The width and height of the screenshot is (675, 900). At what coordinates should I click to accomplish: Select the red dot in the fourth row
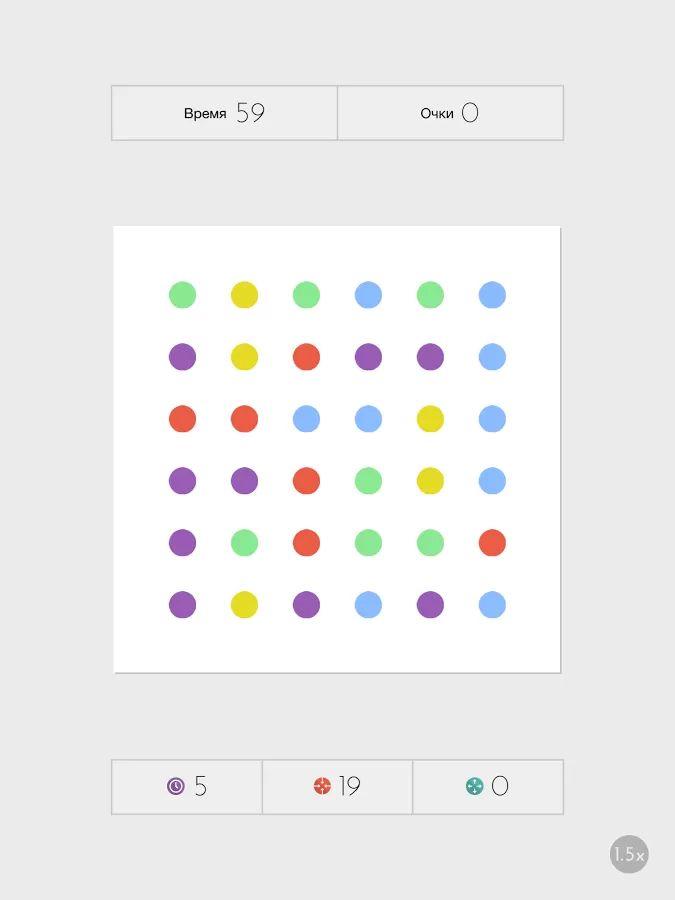[x=307, y=481]
